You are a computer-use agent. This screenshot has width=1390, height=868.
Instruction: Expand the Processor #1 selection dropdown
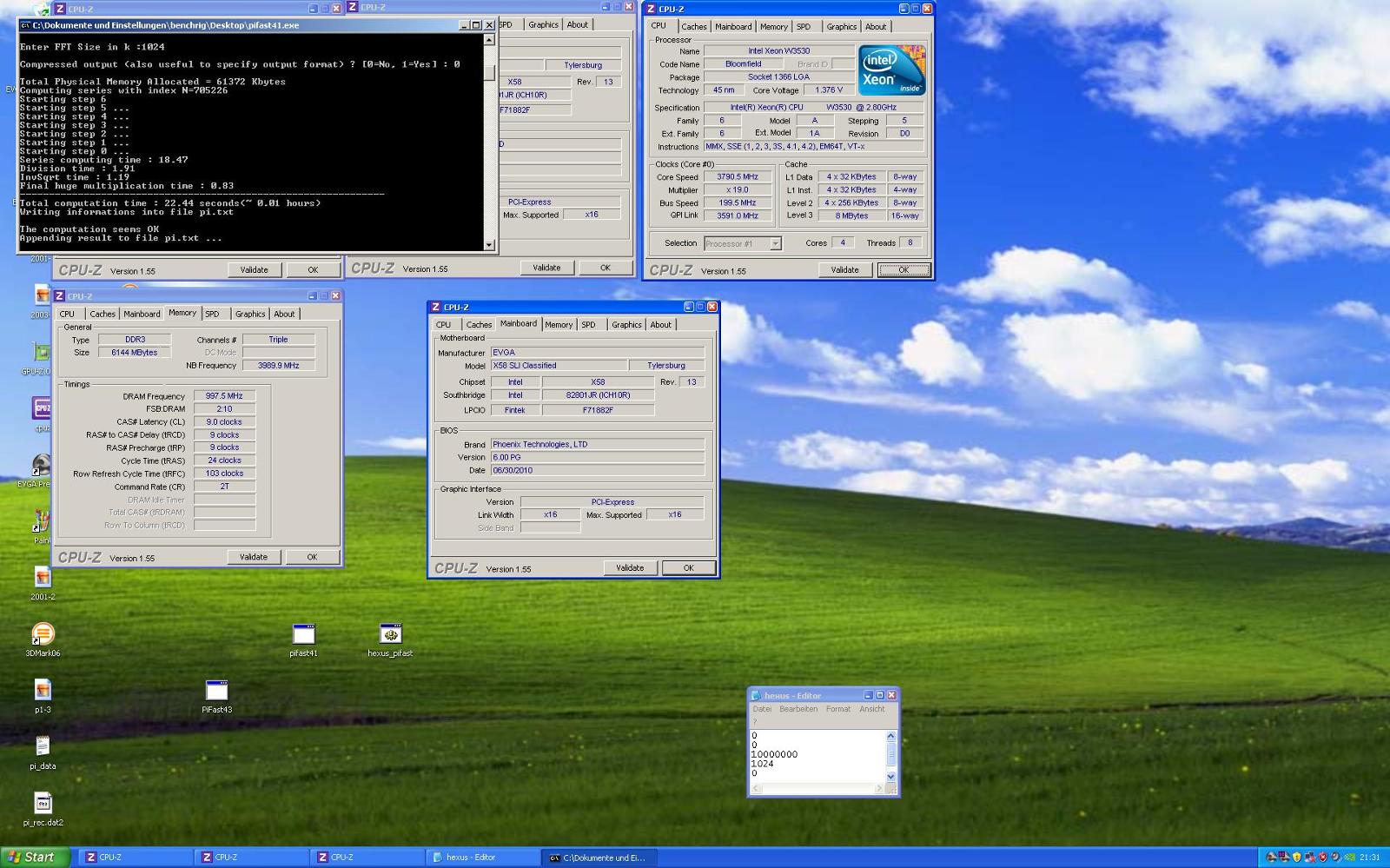775,243
